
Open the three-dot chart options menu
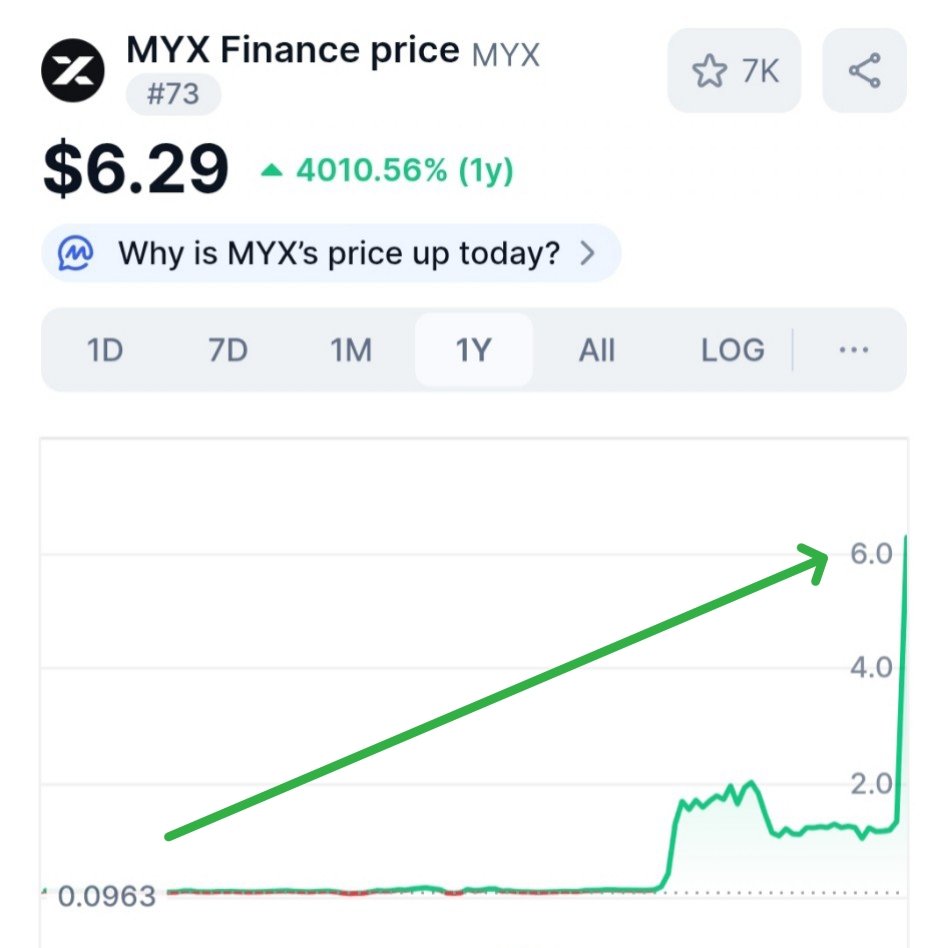point(853,350)
